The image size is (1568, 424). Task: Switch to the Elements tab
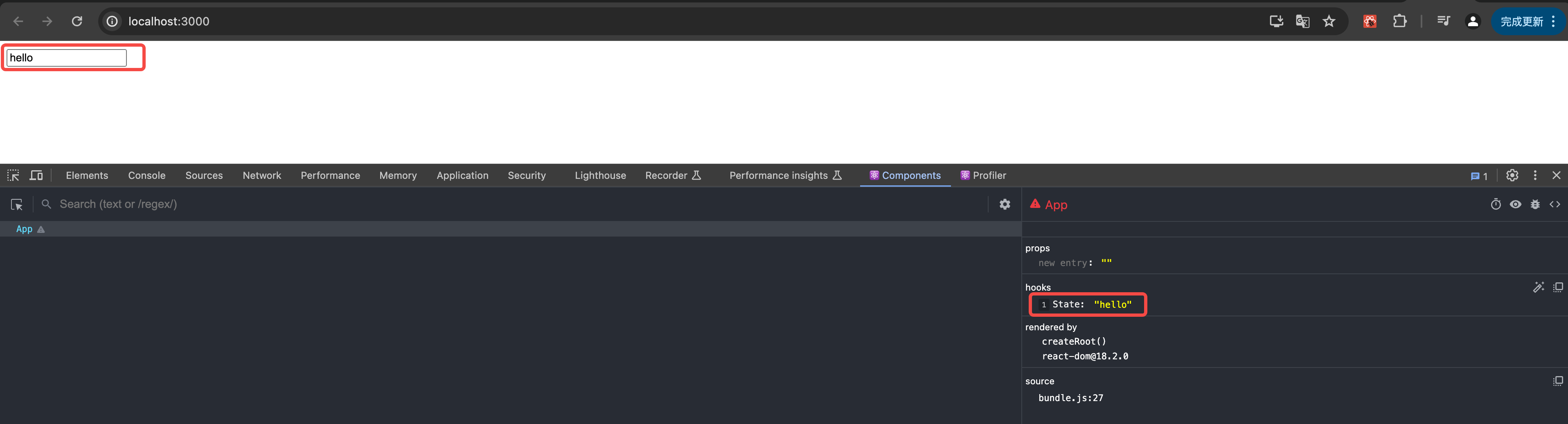[87, 176]
